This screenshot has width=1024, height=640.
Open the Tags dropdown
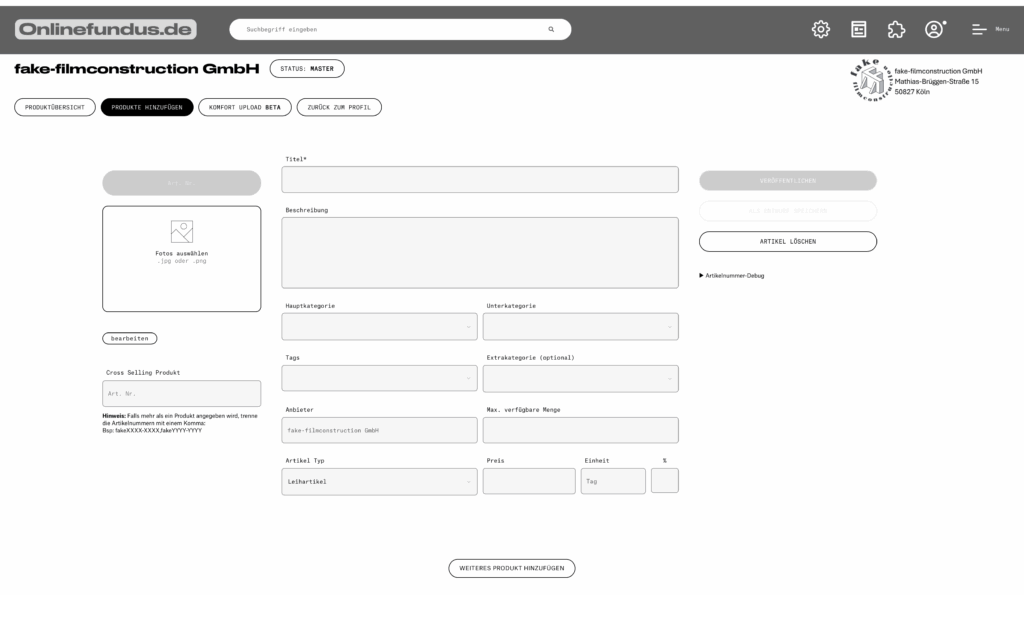[379, 378]
